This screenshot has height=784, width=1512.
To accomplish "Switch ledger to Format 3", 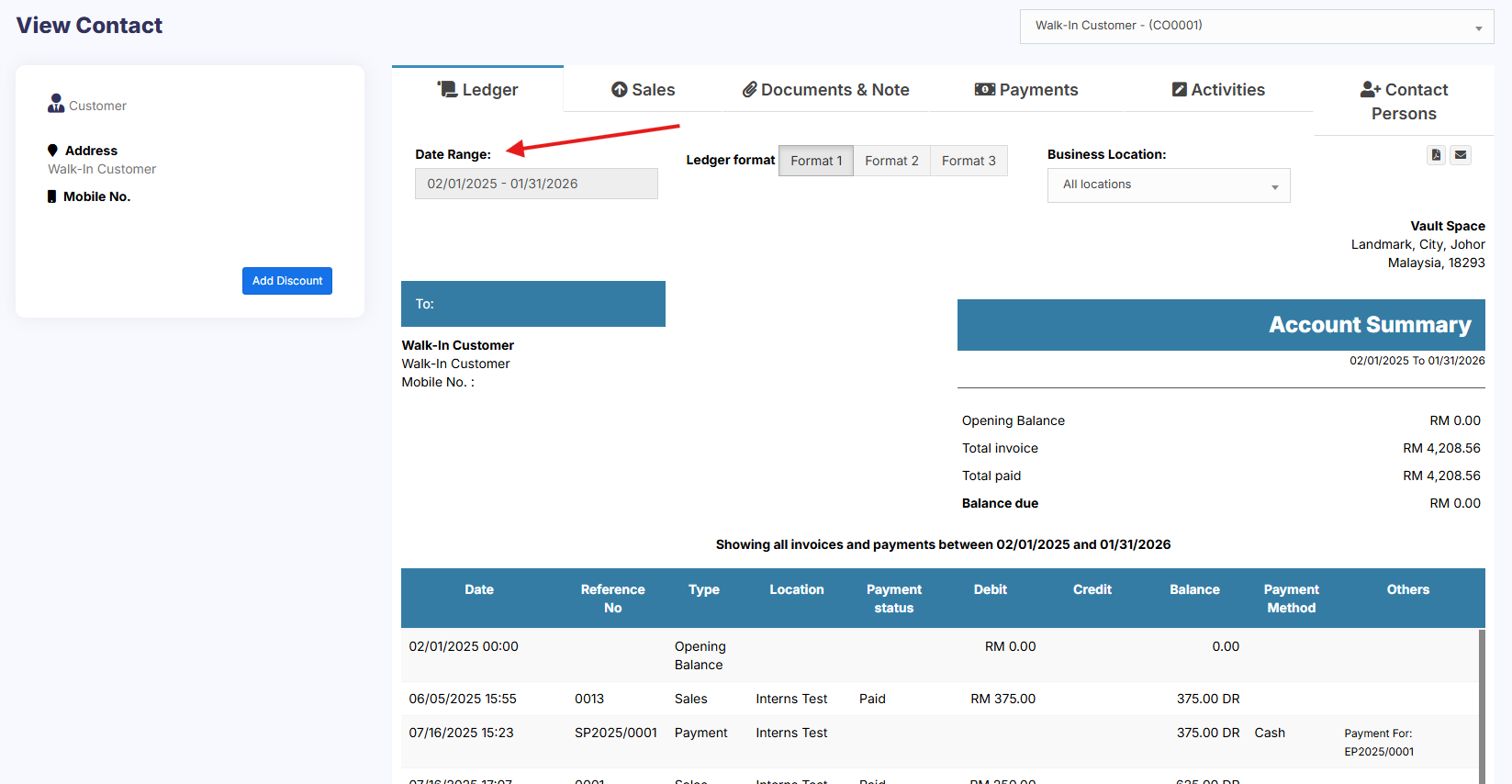I will tap(969, 161).
